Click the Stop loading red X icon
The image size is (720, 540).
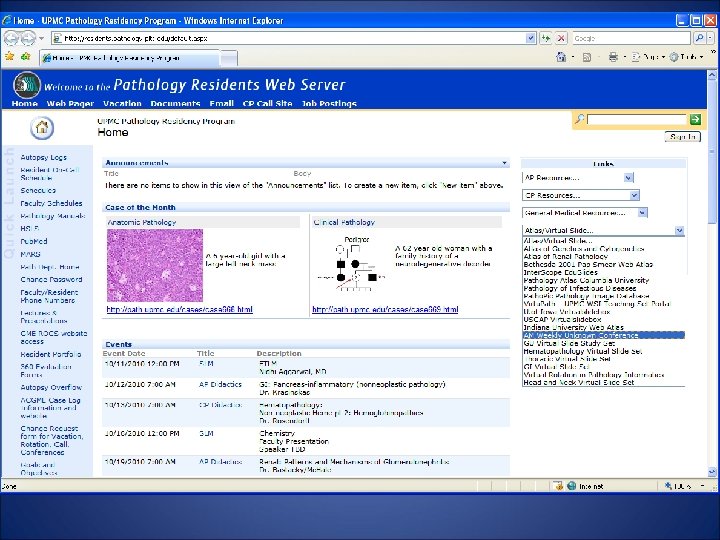point(561,38)
